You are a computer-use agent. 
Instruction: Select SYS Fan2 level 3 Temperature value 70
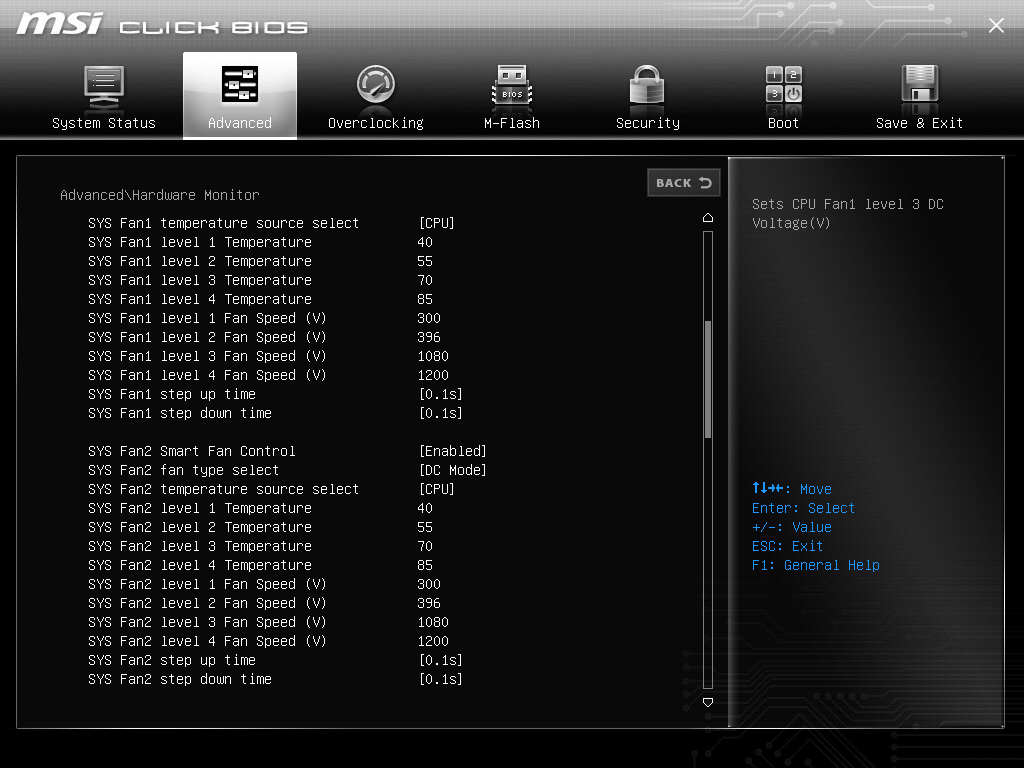[425, 546]
